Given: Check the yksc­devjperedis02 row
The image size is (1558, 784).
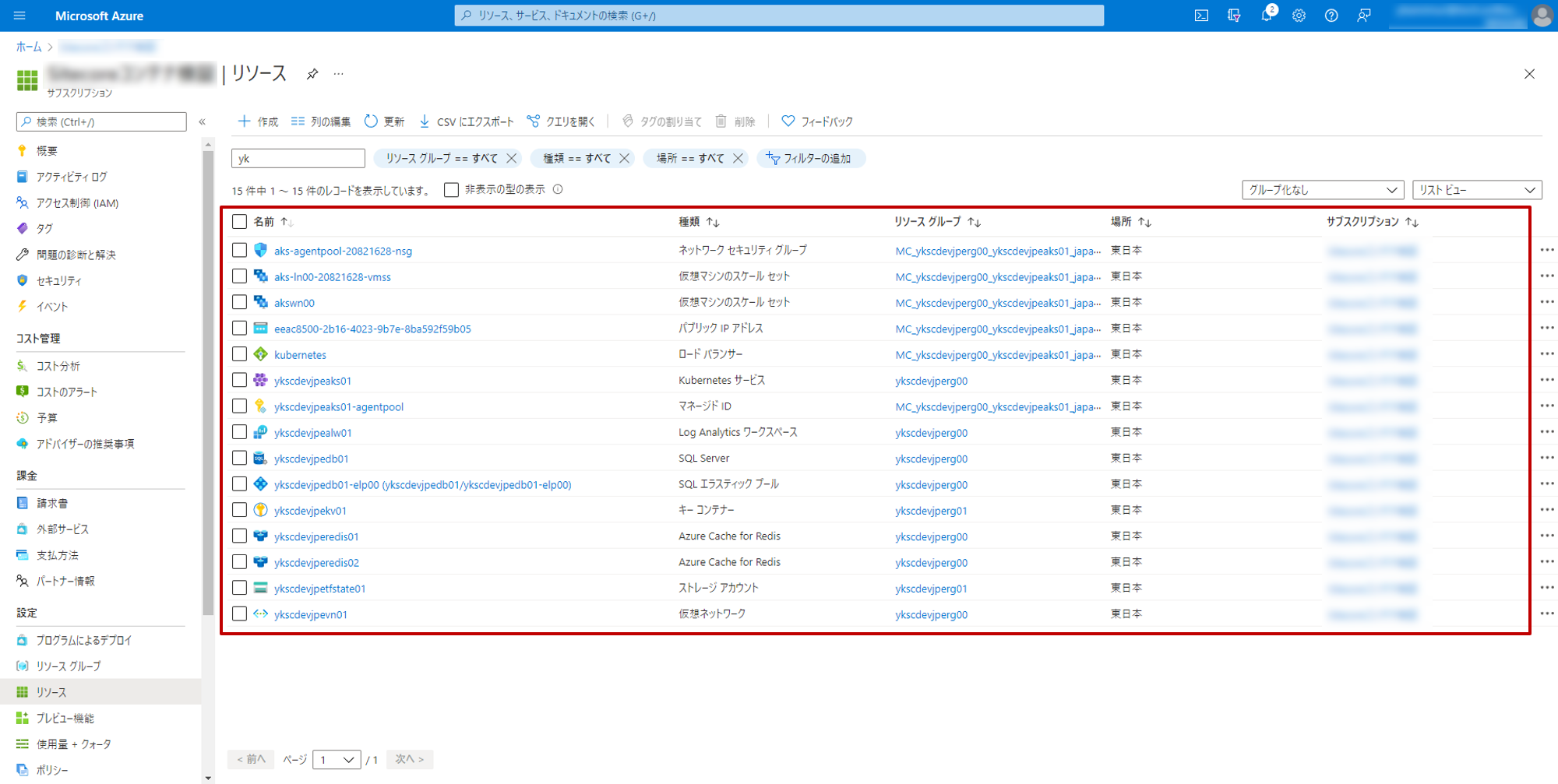Looking at the screenshot, I should [x=239, y=562].
